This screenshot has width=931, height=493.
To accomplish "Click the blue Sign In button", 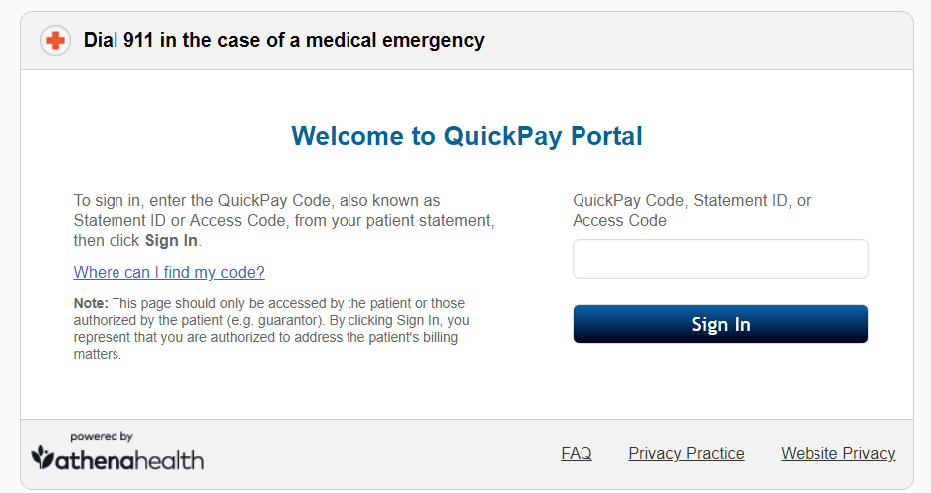I will (x=720, y=324).
